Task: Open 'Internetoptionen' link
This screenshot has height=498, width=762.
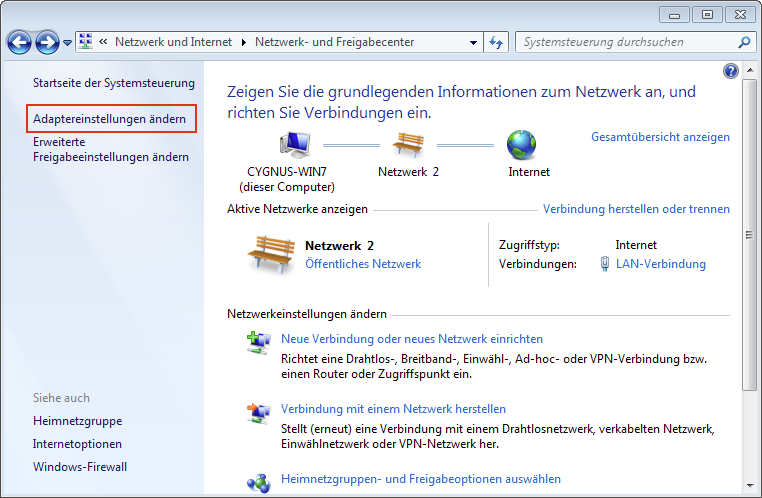Action: click(x=77, y=444)
